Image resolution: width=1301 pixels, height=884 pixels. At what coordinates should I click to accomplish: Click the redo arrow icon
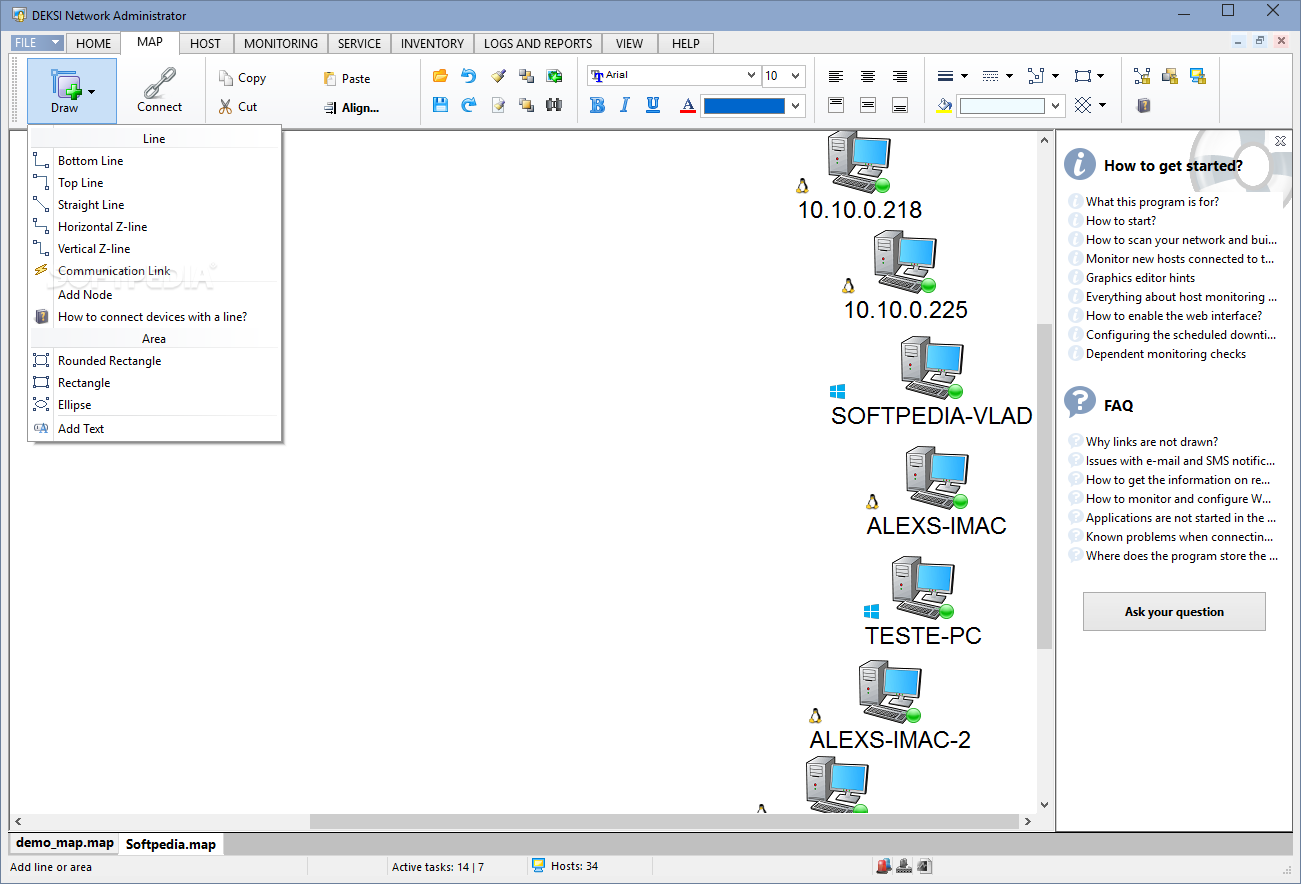[x=468, y=104]
